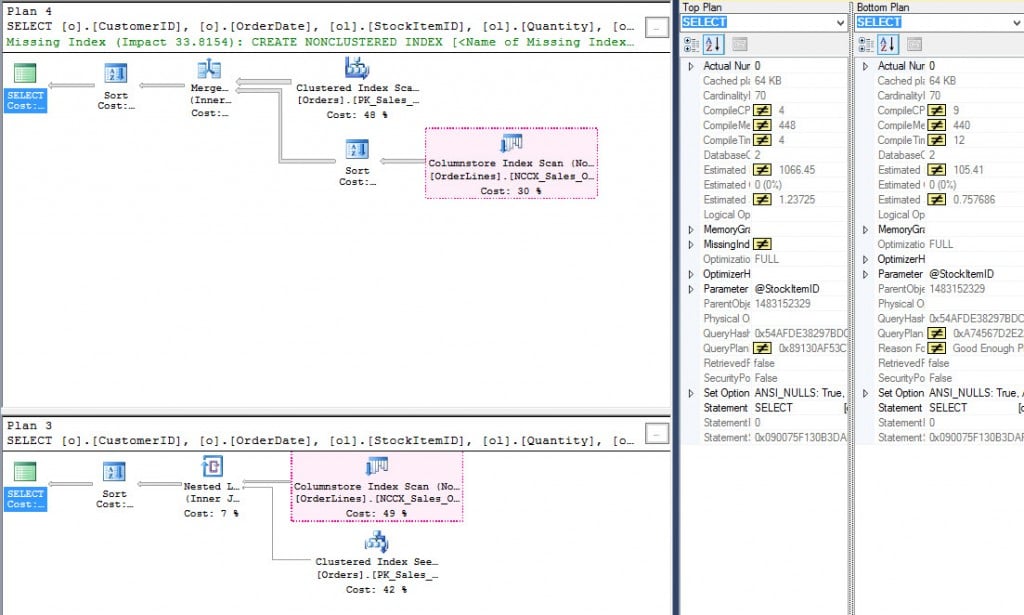Select the Nested Loops operator in Plan 3

tap(211, 466)
